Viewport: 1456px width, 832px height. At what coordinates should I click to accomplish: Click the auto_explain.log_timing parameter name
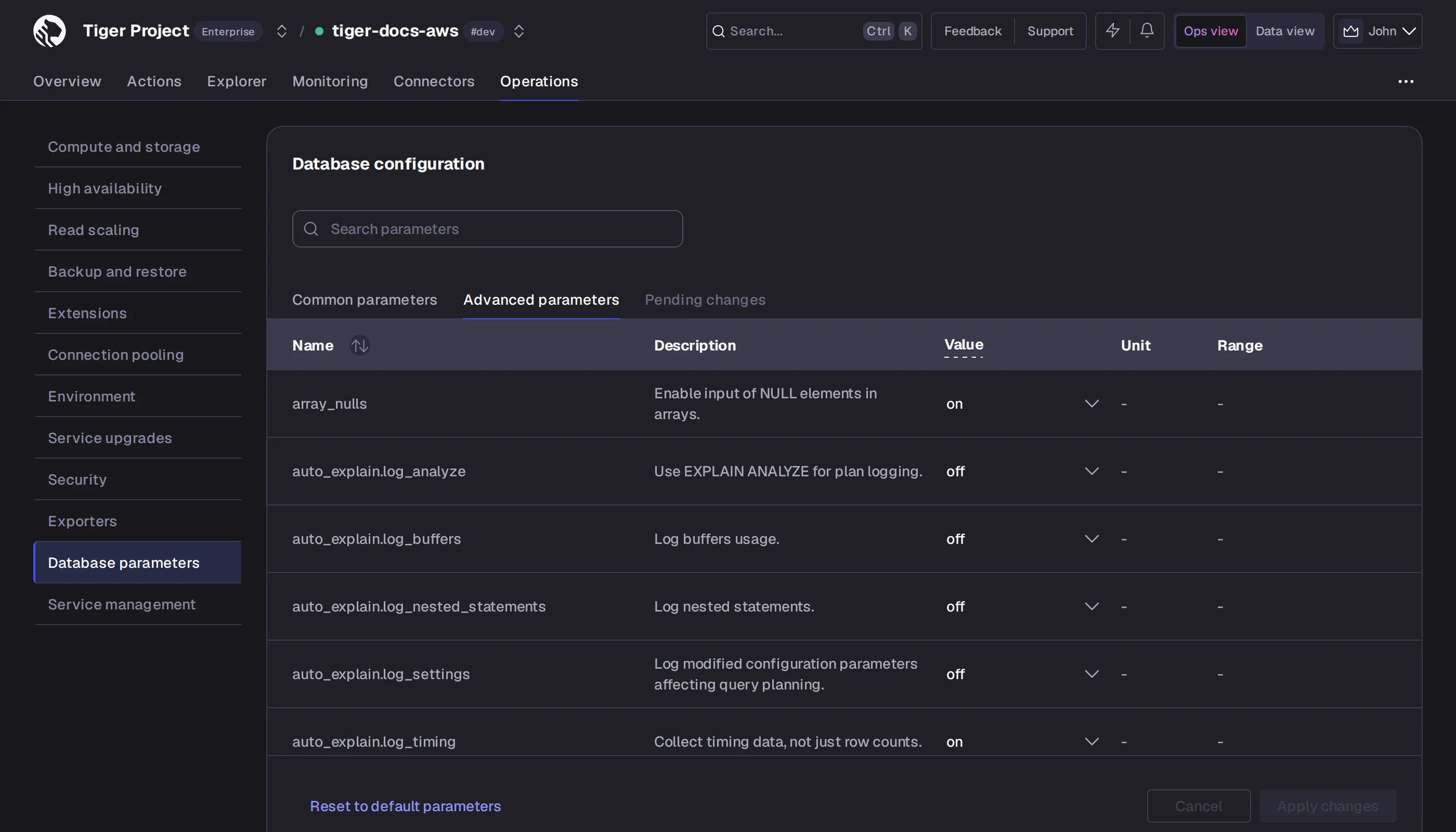374,742
